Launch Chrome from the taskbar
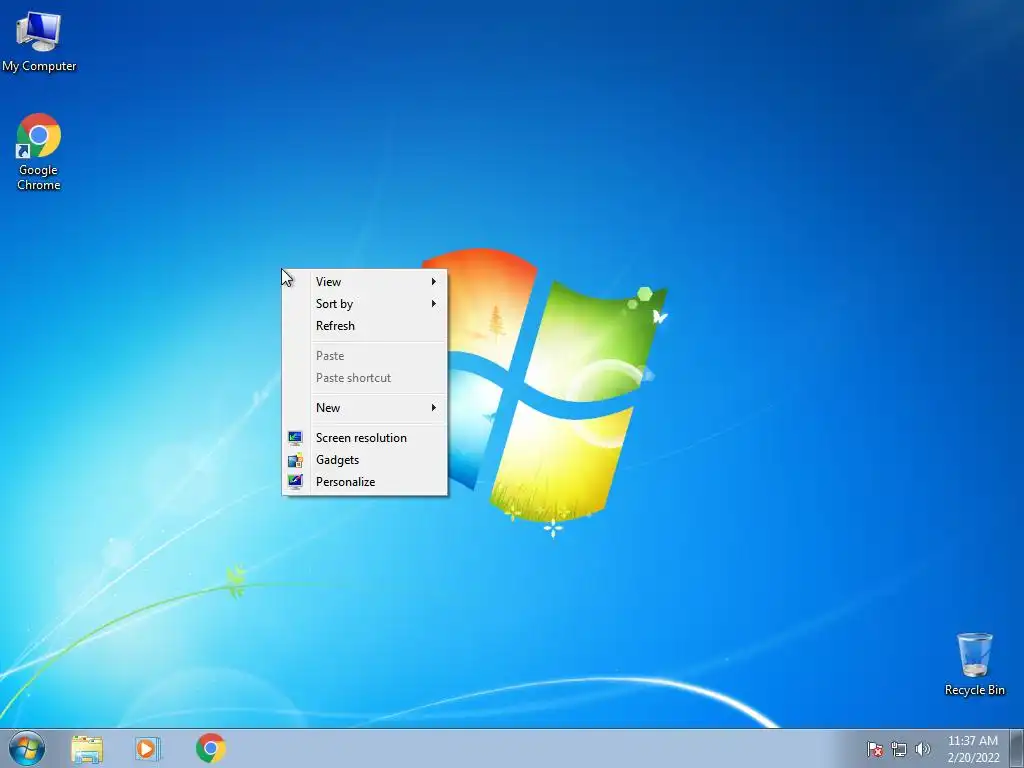The height and width of the screenshot is (768, 1024). (210, 748)
